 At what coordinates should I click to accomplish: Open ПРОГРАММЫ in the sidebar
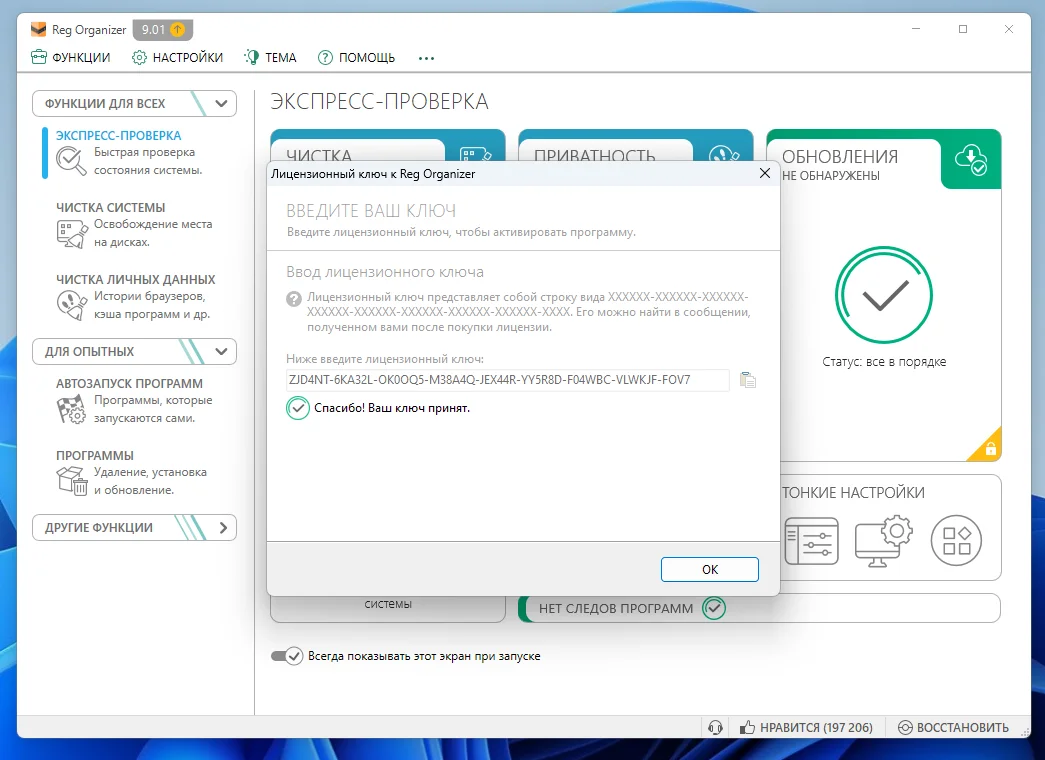click(95, 455)
